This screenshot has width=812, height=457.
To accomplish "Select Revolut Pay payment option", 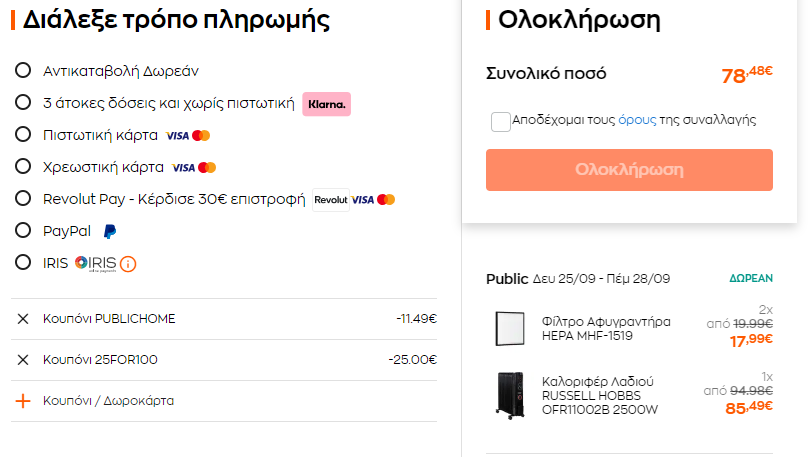I will pyautogui.click(x=23, y=198).
